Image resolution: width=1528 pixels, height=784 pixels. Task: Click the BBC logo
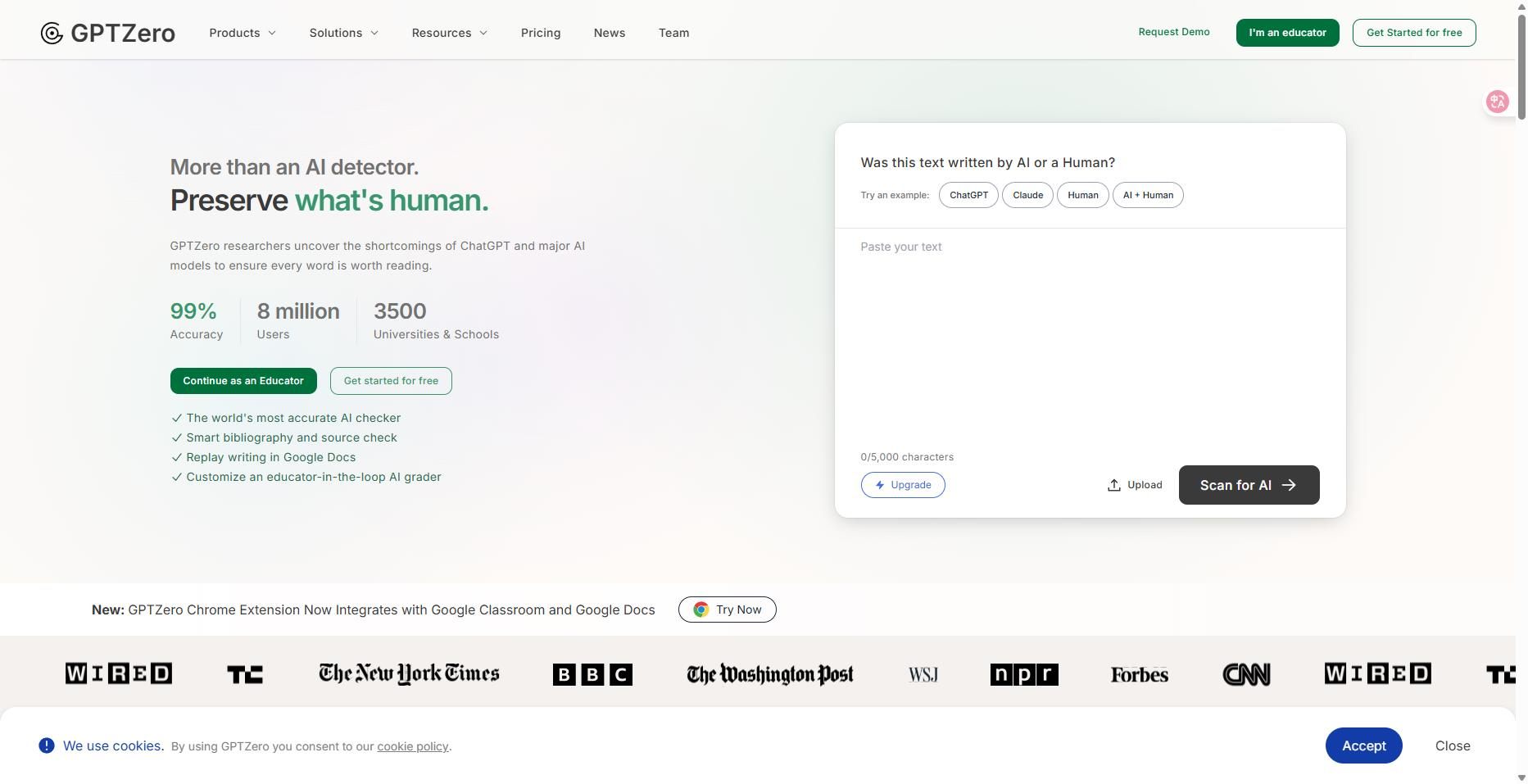[x=592, y=674]
